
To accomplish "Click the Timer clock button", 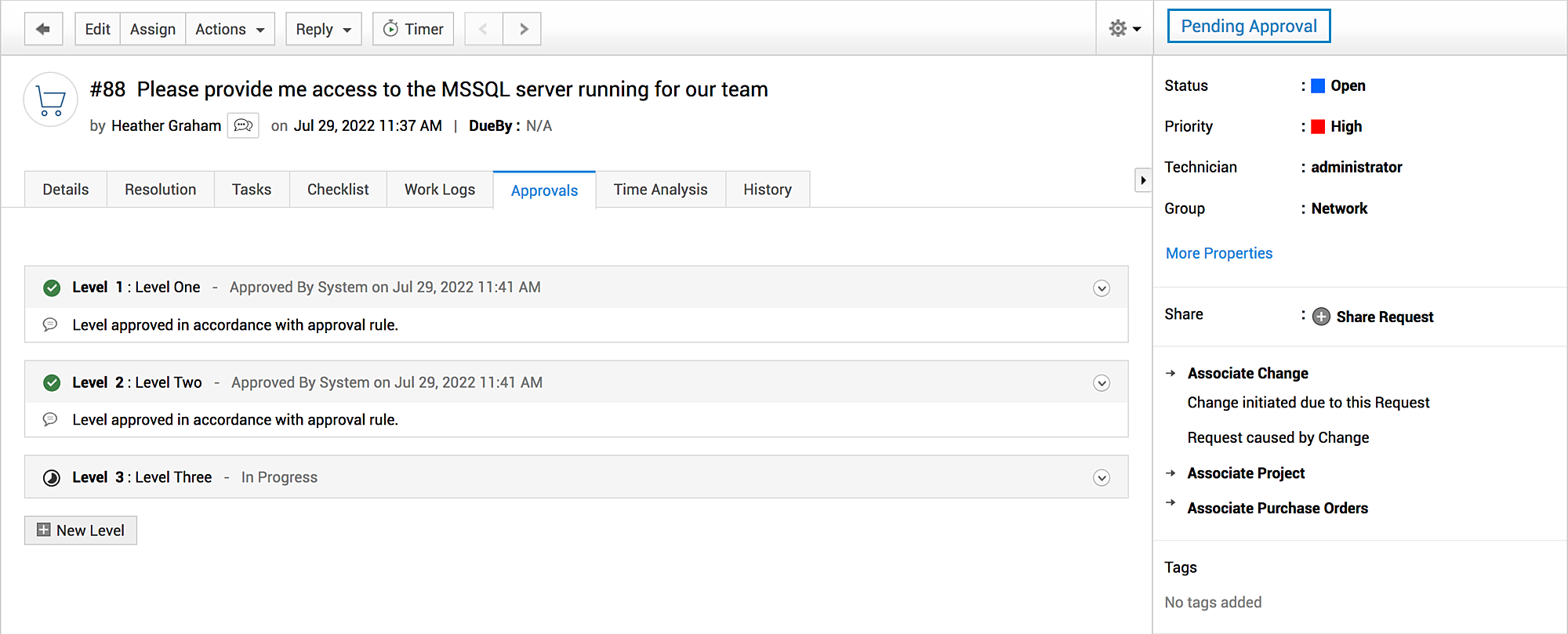I will pos(413,29).
